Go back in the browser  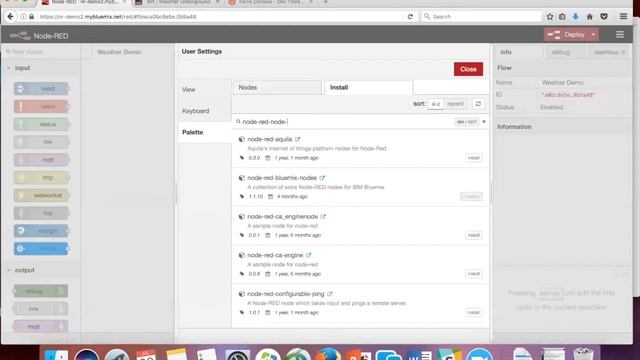point(10,17)
